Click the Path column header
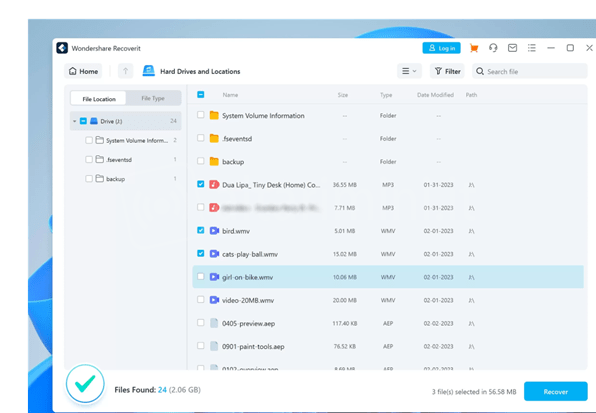Image resolution: width=596 pixels, height=413 pixels. pyautogui.click(x=471, y=95)
